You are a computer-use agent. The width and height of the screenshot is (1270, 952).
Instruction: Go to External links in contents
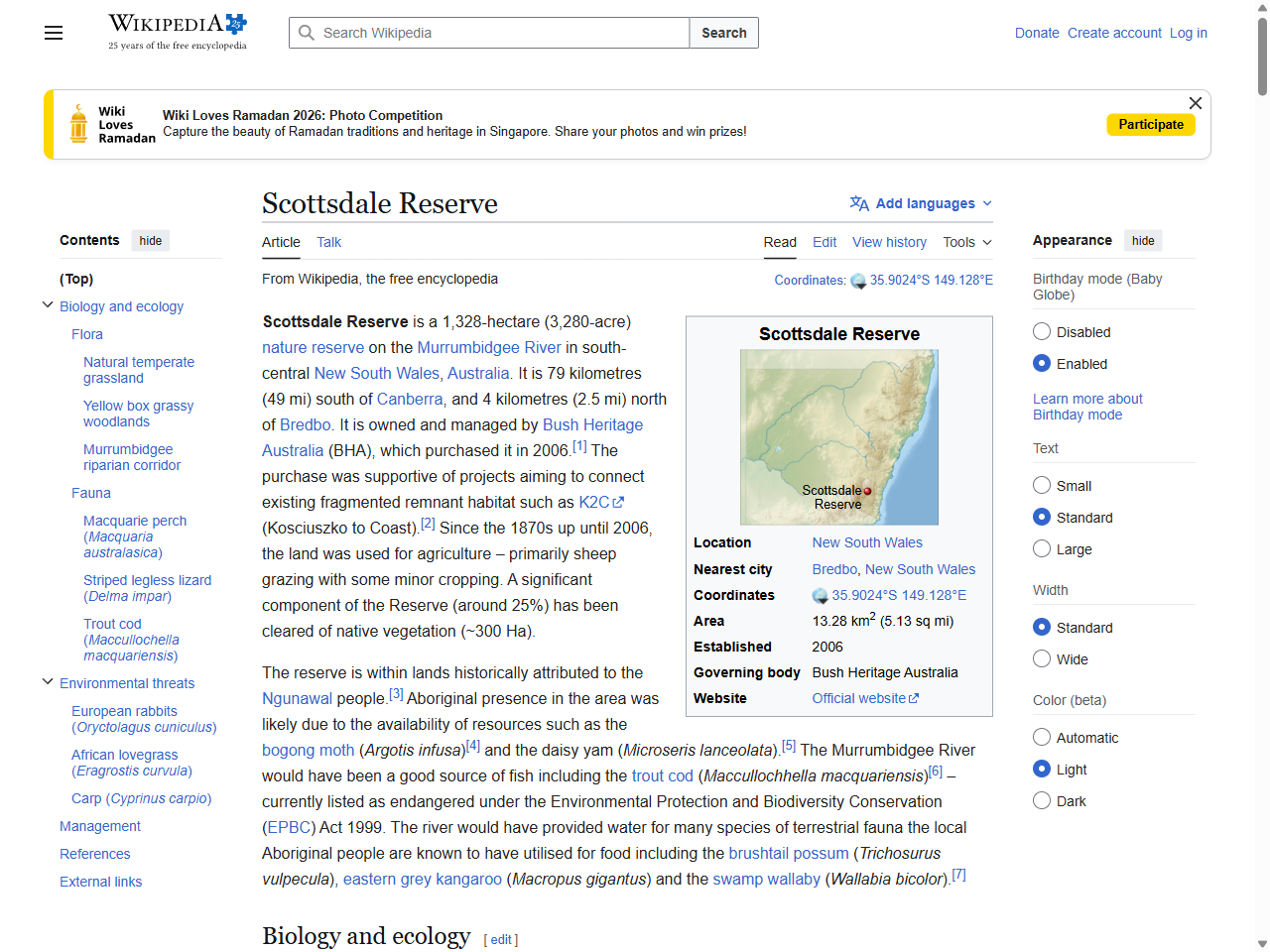point(100,882)
